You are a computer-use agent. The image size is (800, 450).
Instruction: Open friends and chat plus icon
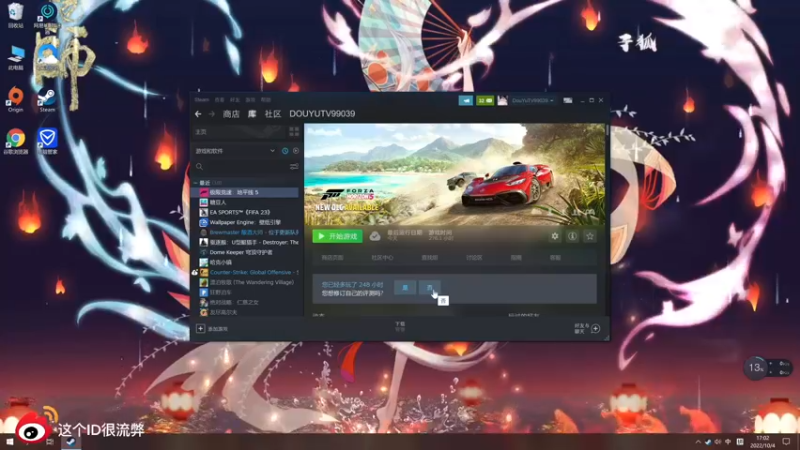(x=595, y=329)
